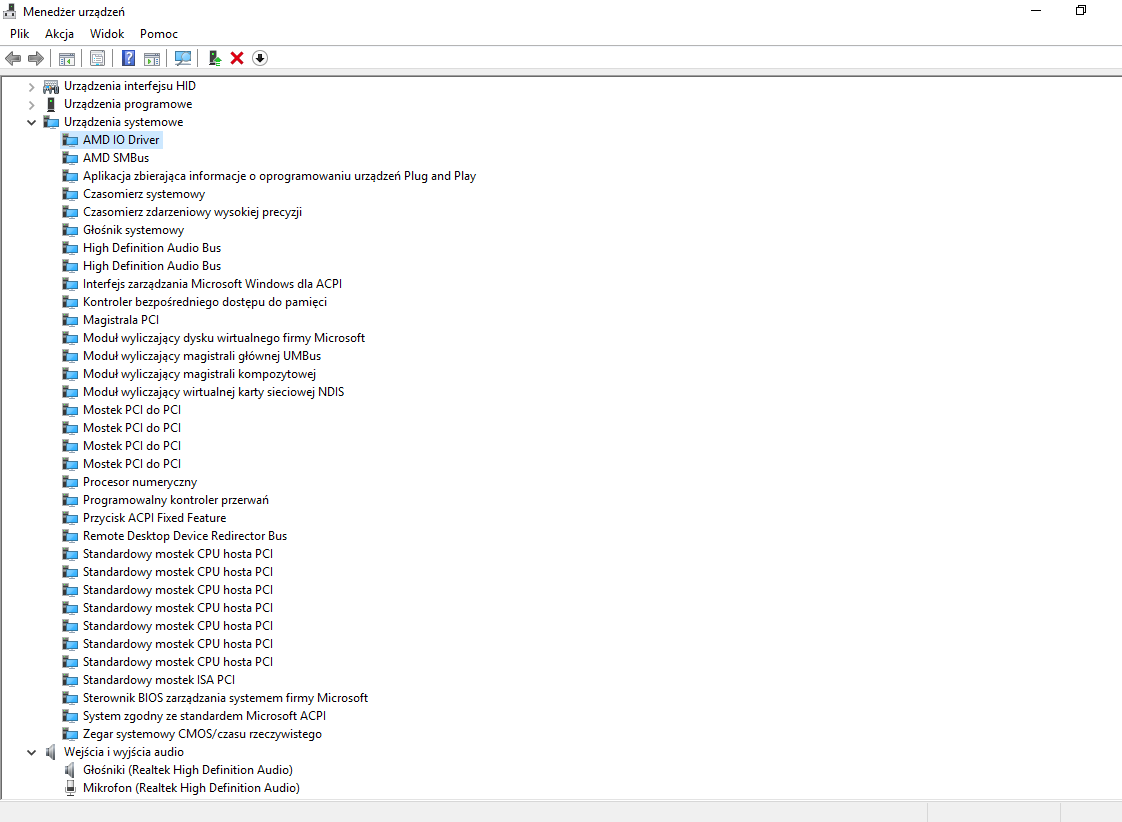Select the AMD IO Driver device
Screen dimensions: 1122x822
[x=121, y=140]
